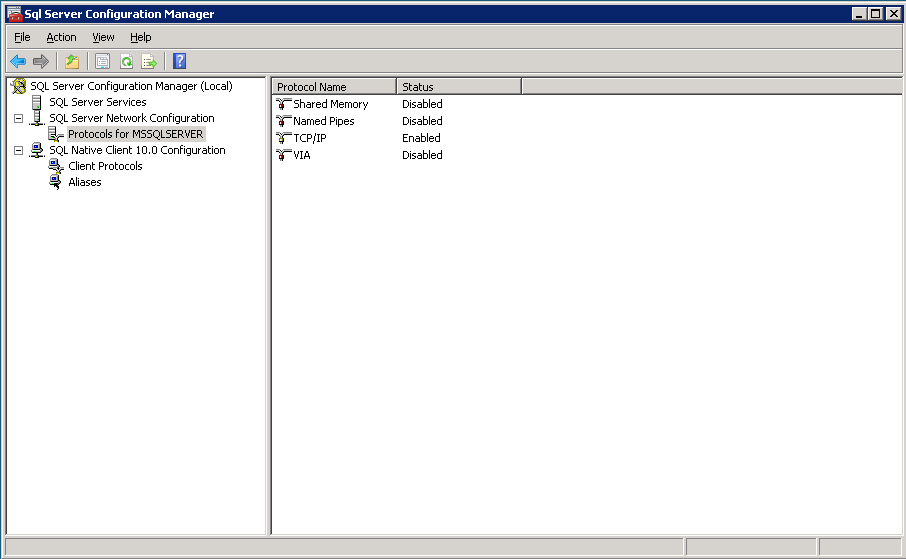The height and width of the screenshot is (559, 906).
Task: Select the Named Pipes protocol row
Action: (324, 121)
